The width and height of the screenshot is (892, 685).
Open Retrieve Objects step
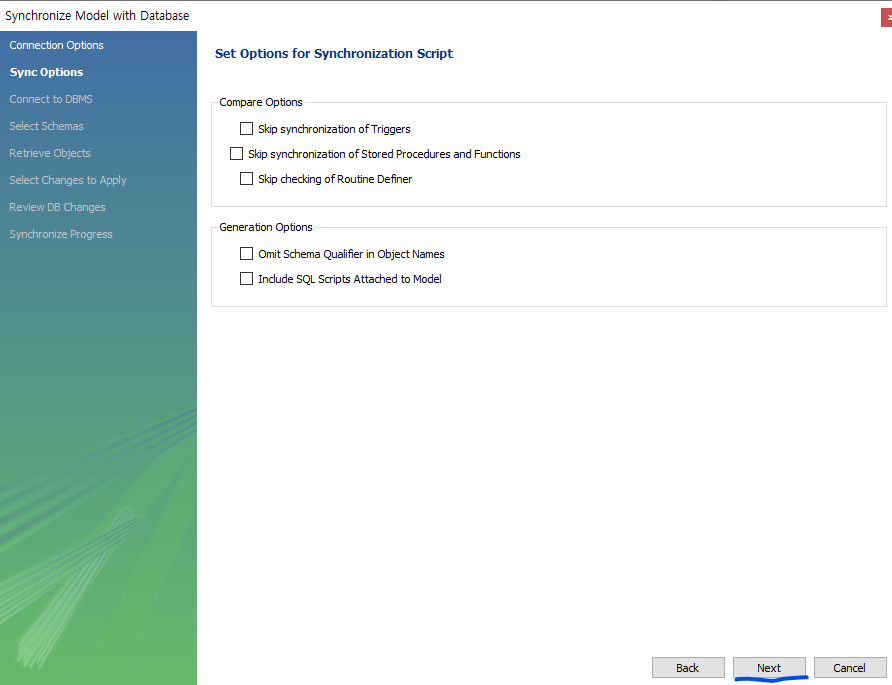(x=49, y=153)
